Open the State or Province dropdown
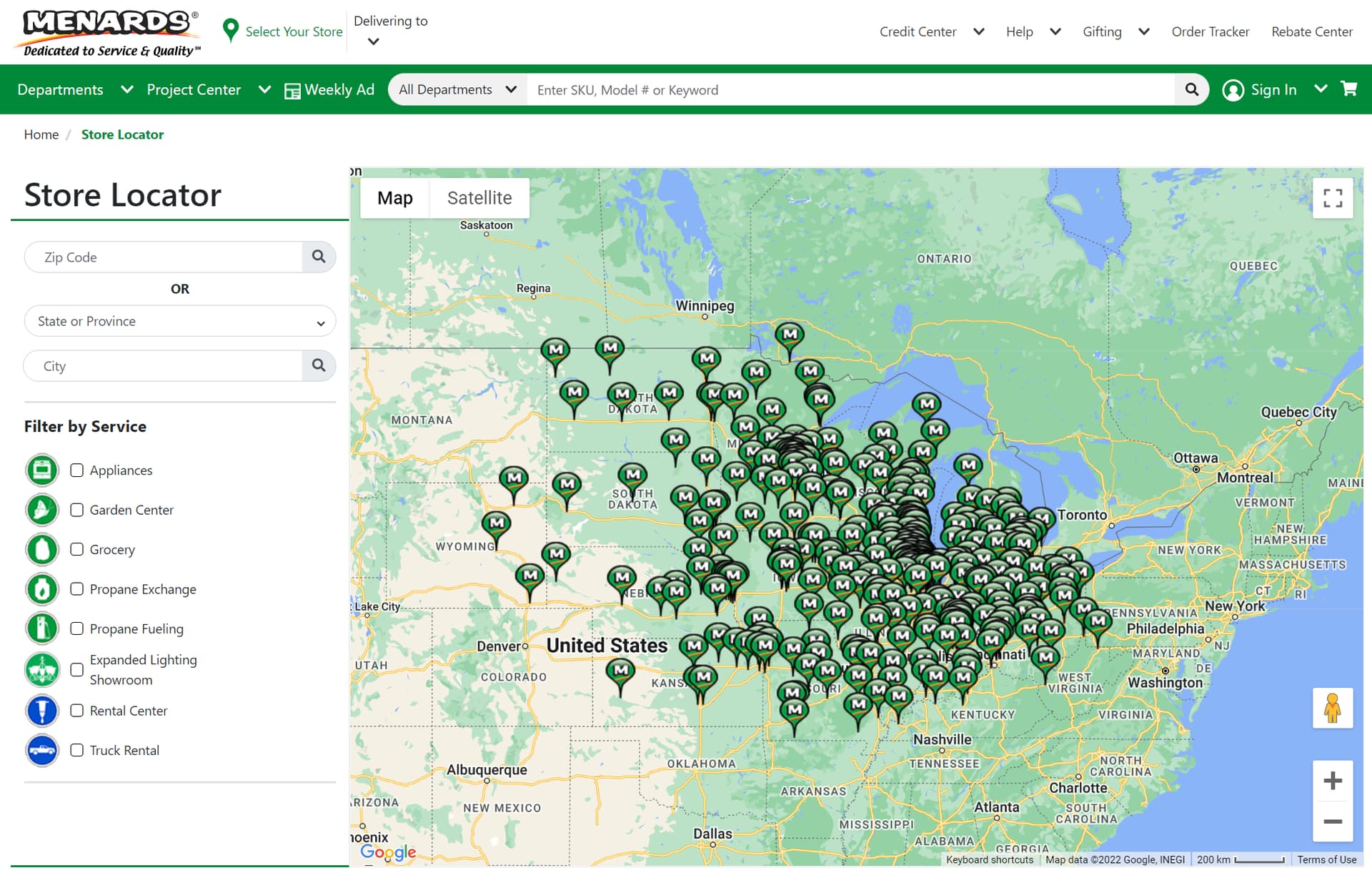Viewport: 1372px width, 878px height. click(x=180, y=321)
